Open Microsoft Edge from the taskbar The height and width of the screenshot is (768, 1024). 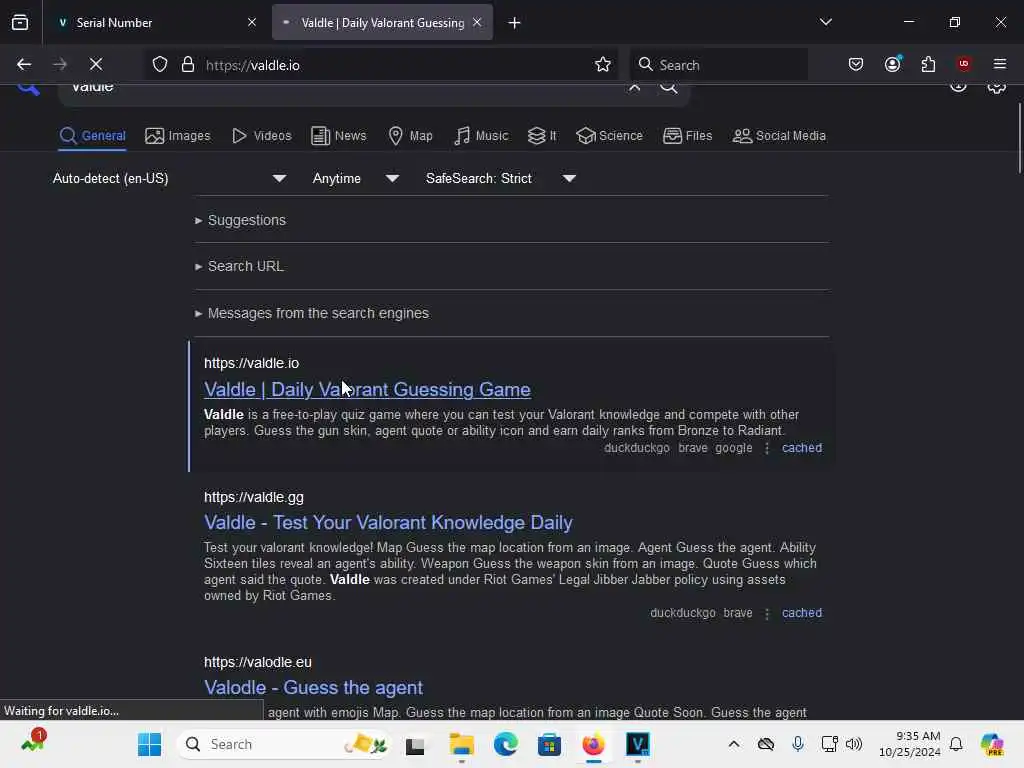point(505,744)
